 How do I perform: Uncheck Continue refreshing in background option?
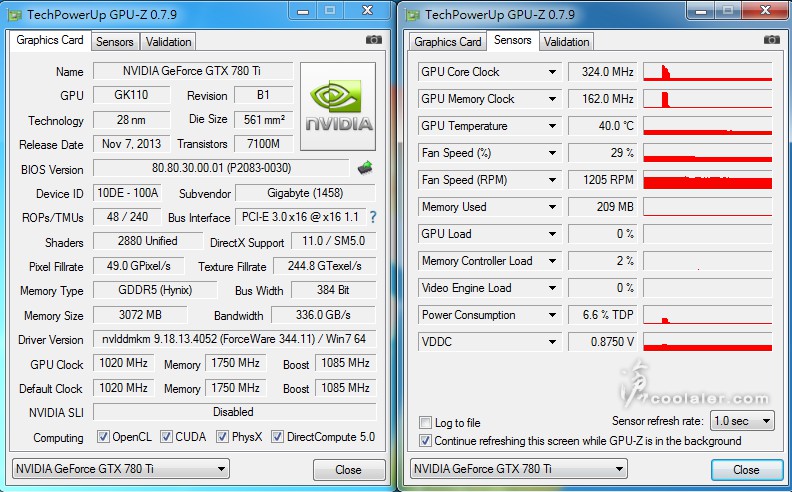point(425,440)
